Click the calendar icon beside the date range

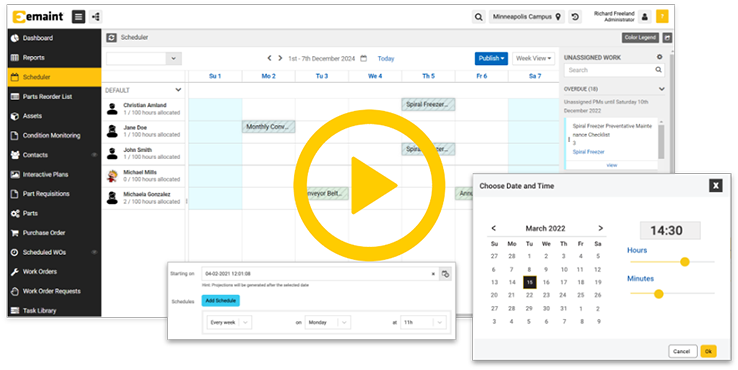coord(363,58)
